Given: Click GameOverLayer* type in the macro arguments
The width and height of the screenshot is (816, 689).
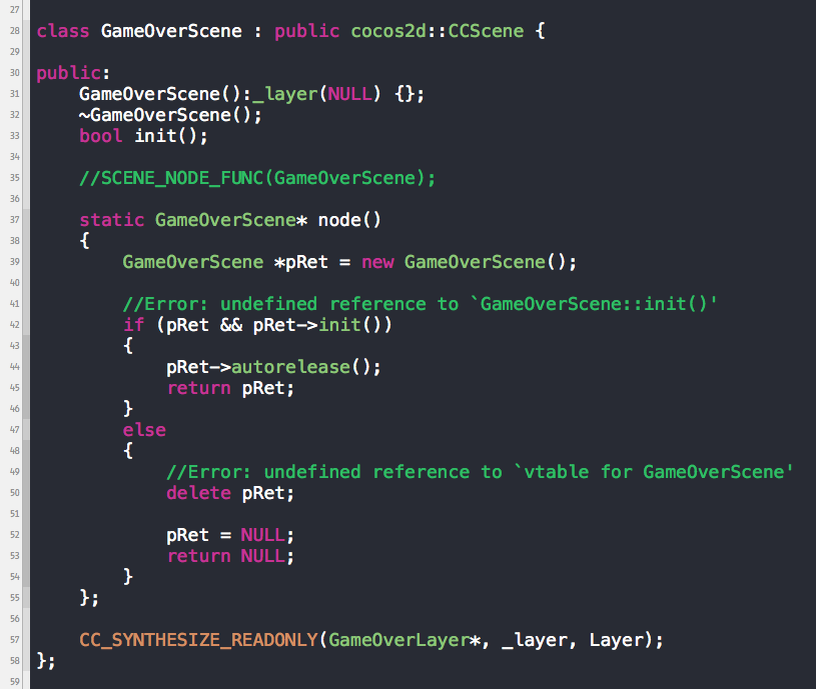Looking at the screenshot, I should pyautogui.click(x=404, y=640).
